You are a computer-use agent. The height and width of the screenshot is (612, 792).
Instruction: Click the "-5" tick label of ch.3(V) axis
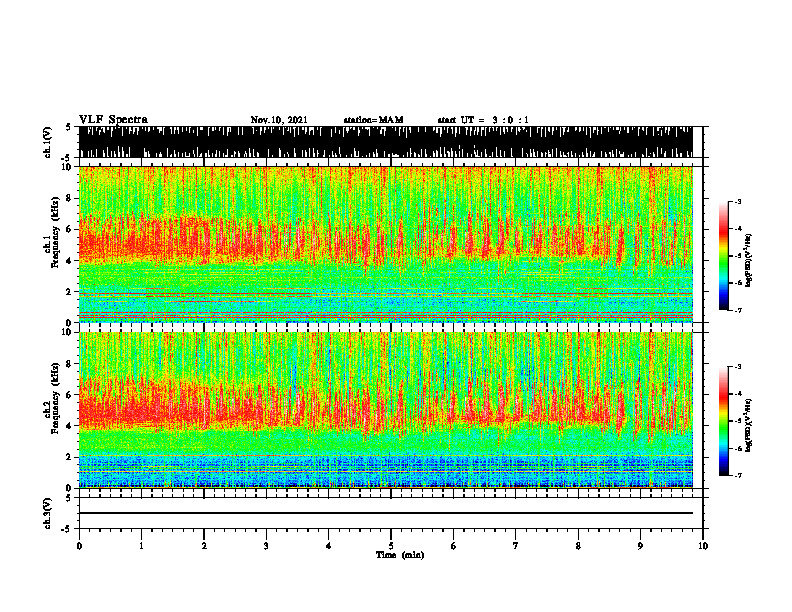(67, 529)
